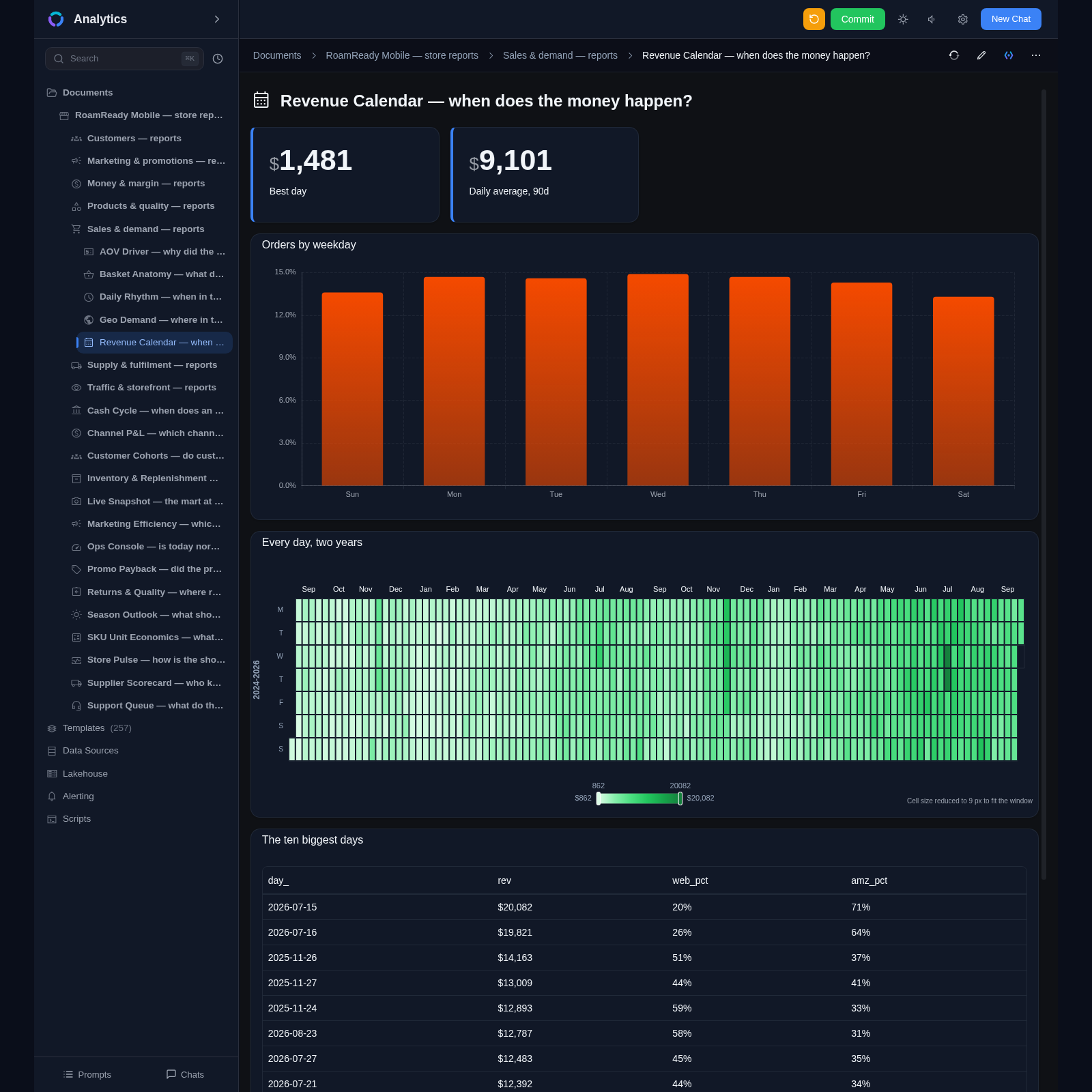Click the heatmap legend maximum slider handle
The width and height of the screenshot is (1092, 1092).
tap(680, 799)
